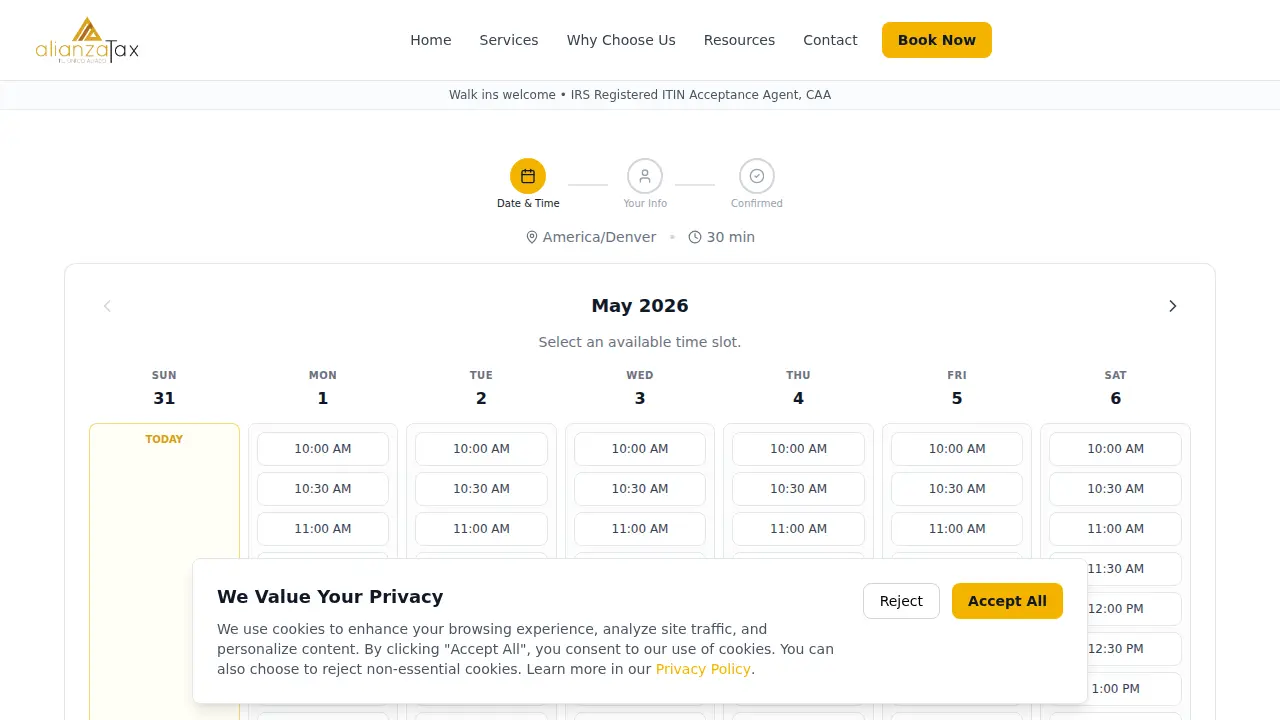Open the Services menu item
1280x720 pixels.
[x=509, y=40]
